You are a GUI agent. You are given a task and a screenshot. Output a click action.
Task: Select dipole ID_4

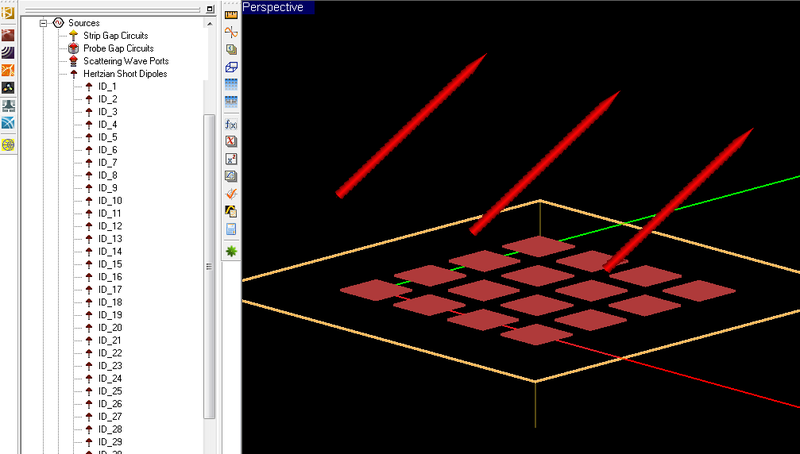[x=108, y=124]
